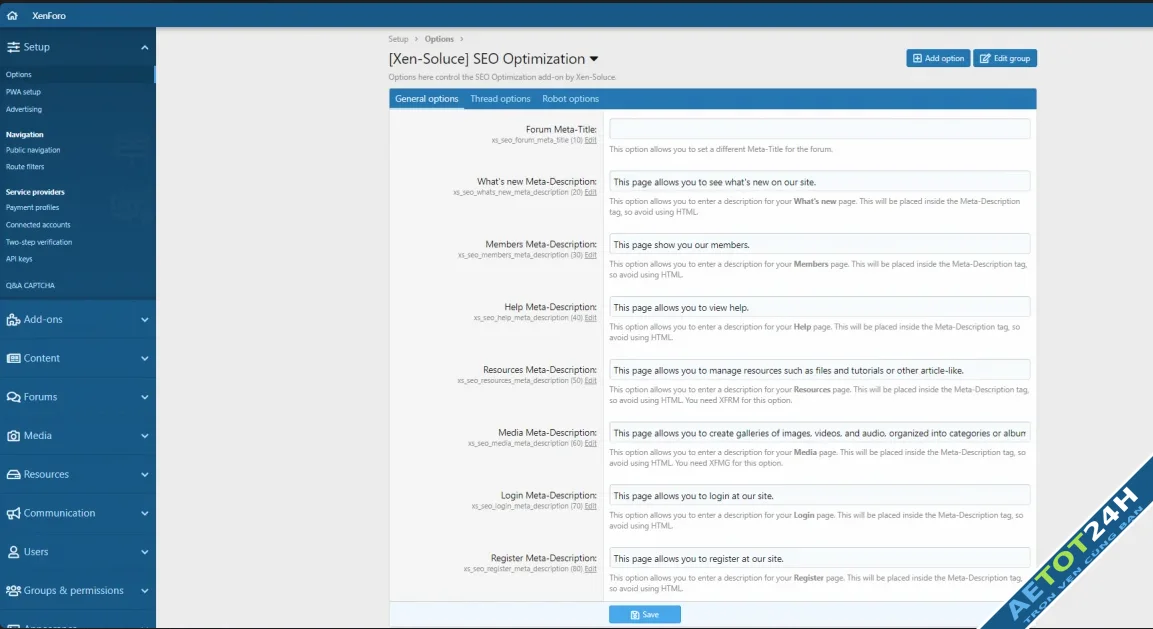Open Public navigation in sidebar

pyautogui.click(x=33, y=150)
